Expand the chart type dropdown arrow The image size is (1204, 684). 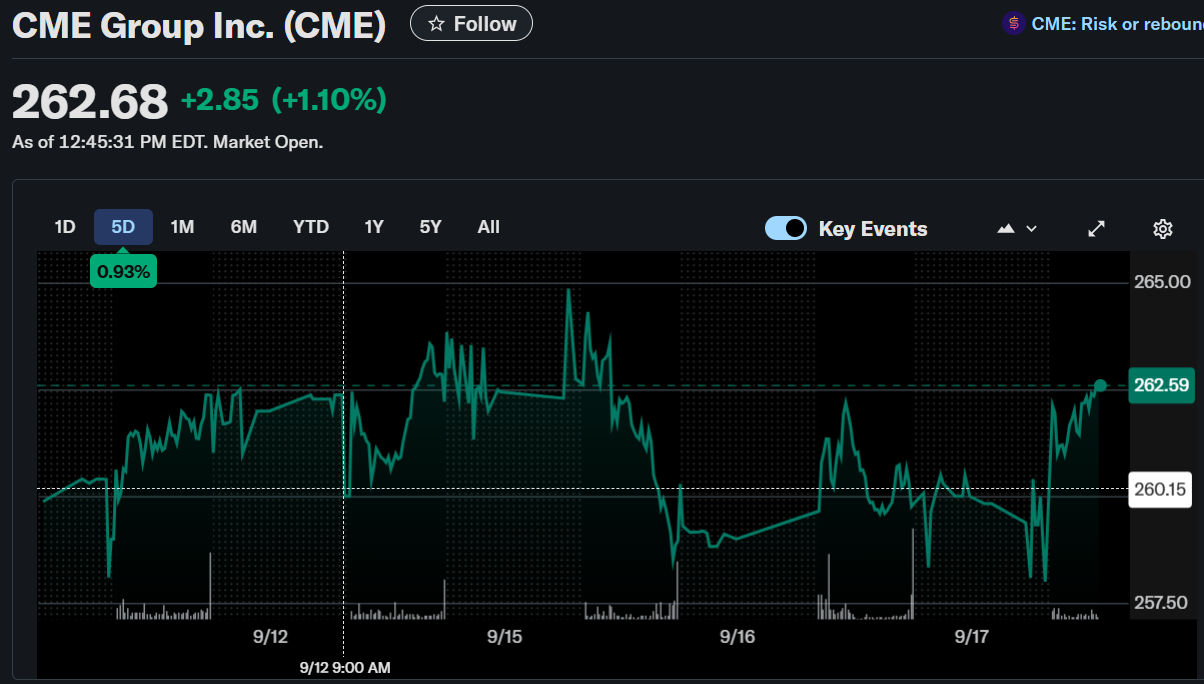(x=1032, y=229)
